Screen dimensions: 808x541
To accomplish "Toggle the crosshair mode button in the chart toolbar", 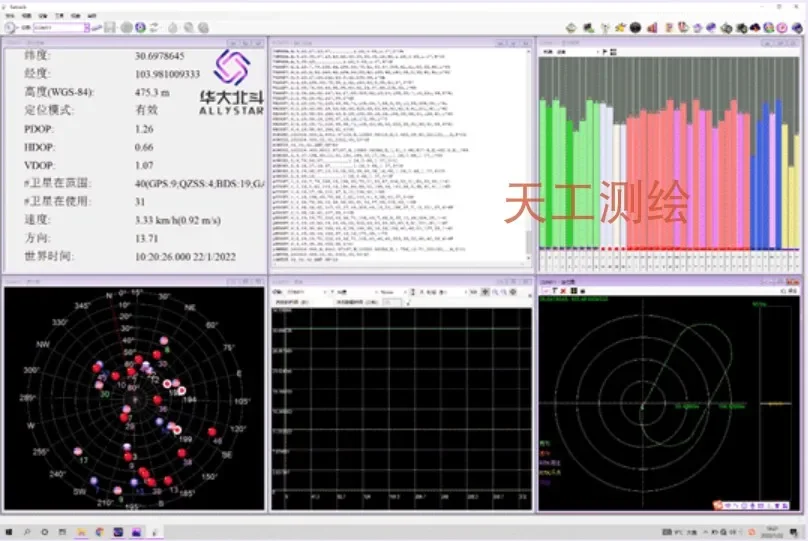I will 485,292.
